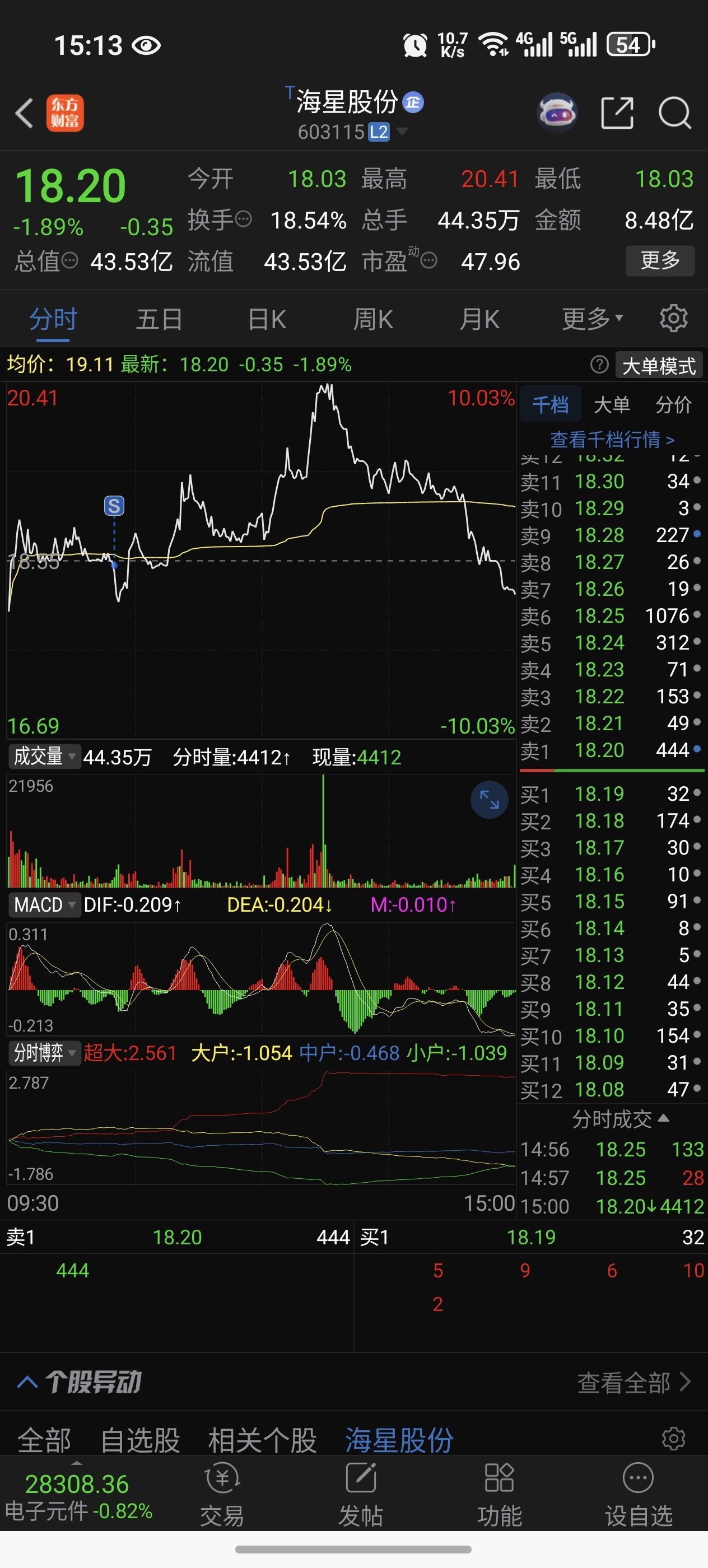Viewport: 708px width, 1568px height.
Task: Tap the 换手 info icon
Action: click(x=243, y=219)
